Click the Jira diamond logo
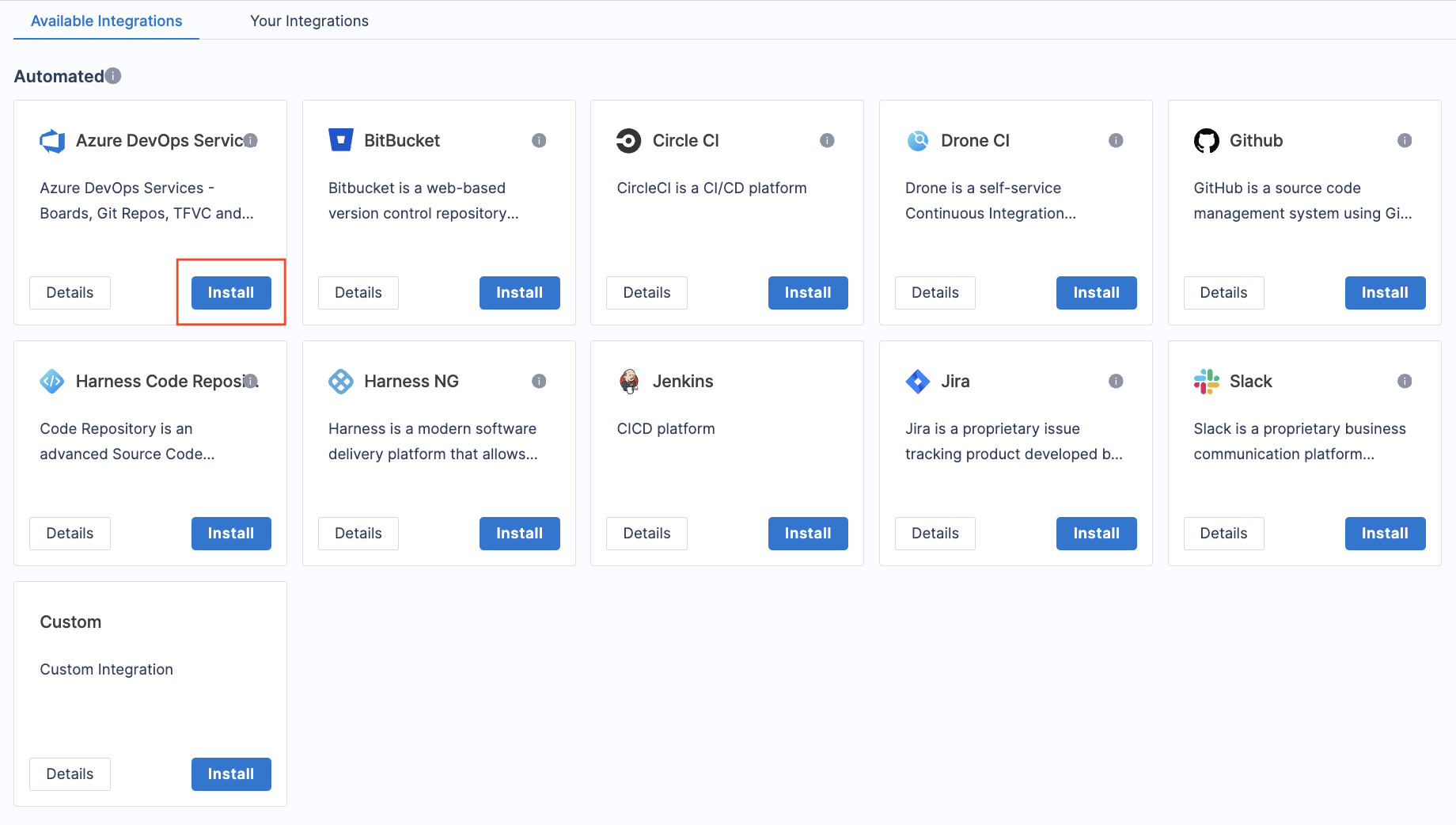 click(x=917, y=381)
